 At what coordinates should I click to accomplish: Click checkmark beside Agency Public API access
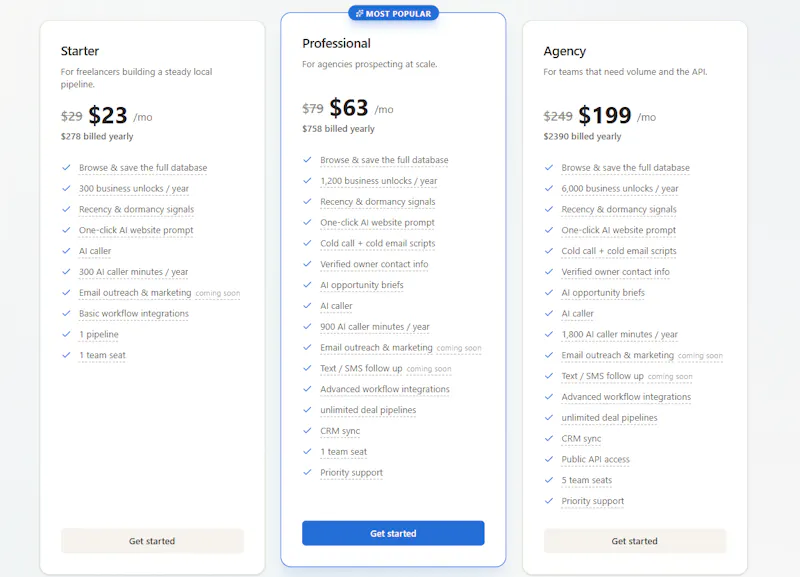(x=549, y=459)
